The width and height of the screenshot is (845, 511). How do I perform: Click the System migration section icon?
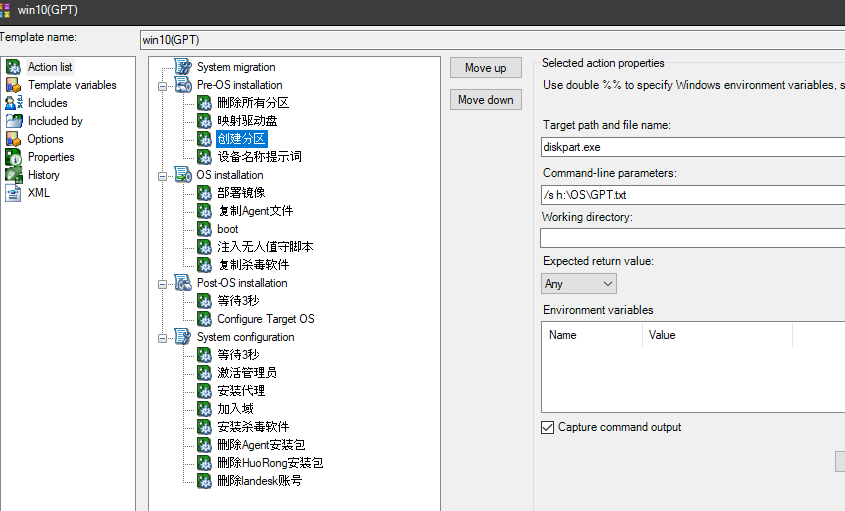[x=183, y=67]
